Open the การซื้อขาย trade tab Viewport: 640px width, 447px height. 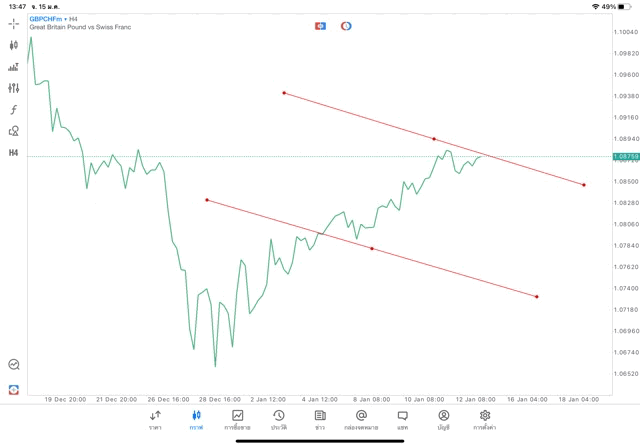tap(238, 419)
